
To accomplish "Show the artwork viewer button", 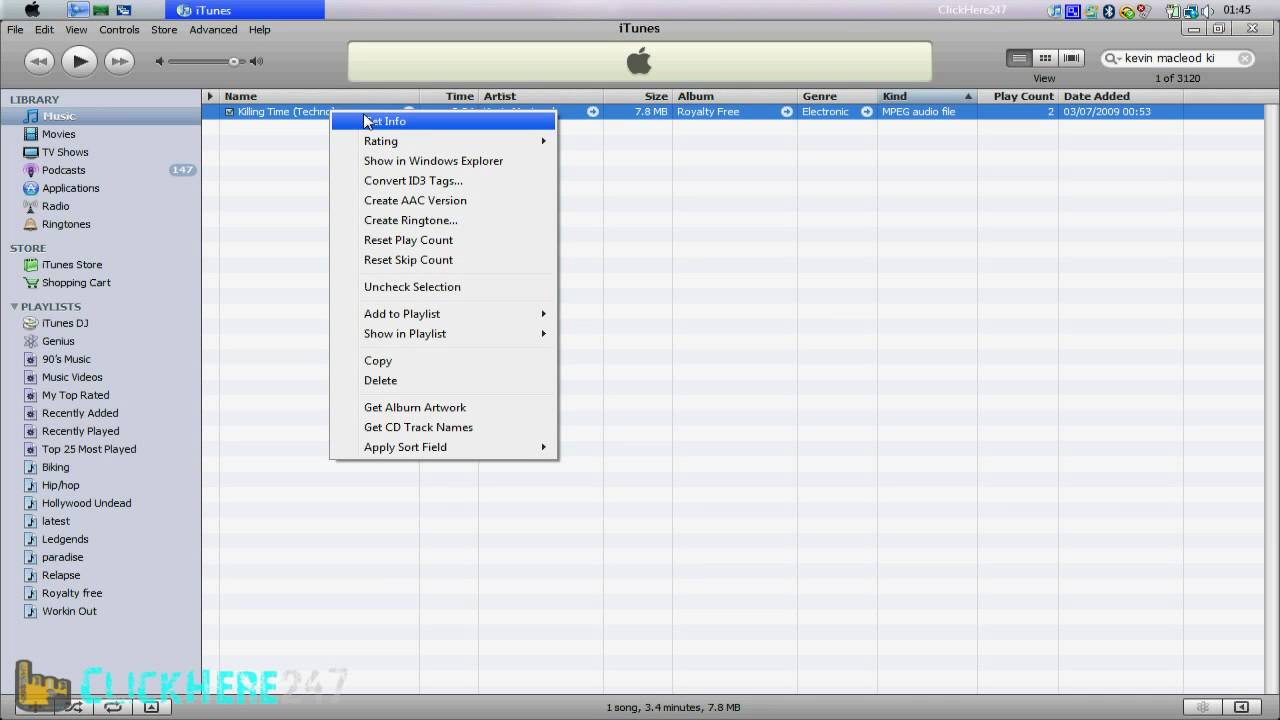I will coord(151,707).
